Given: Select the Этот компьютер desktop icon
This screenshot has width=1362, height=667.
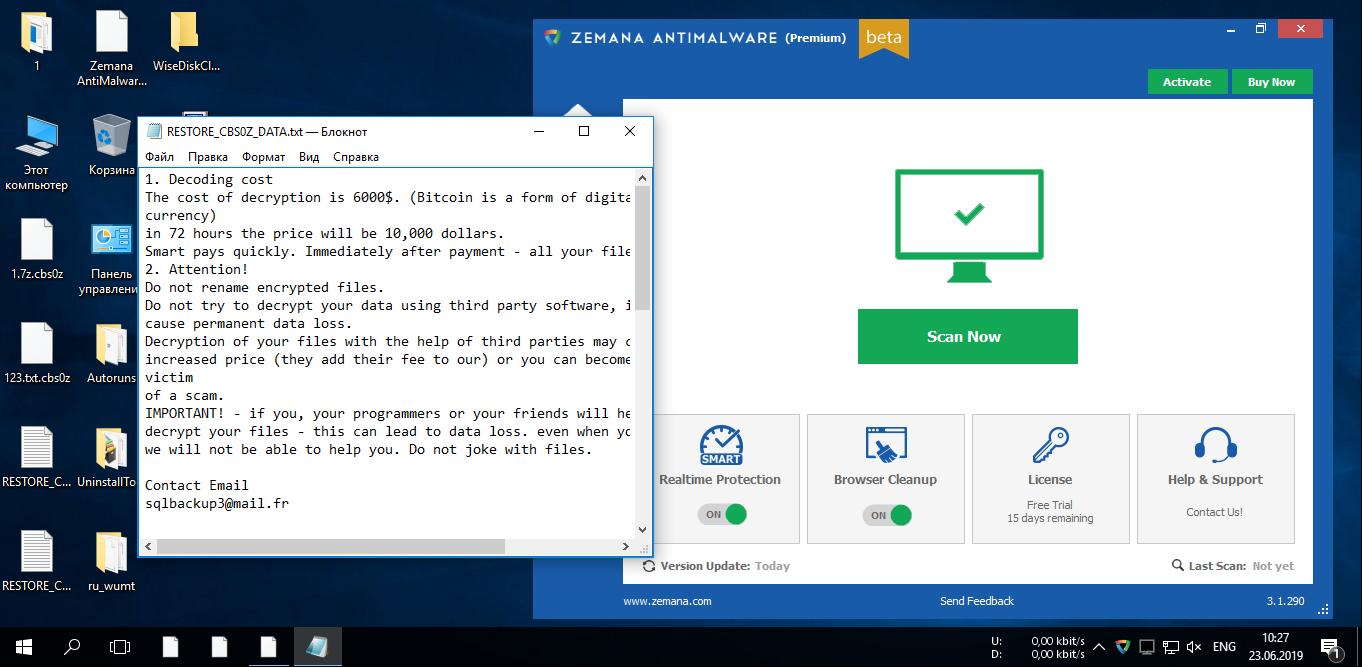Looking at the screenshot, I should point(37,152).
